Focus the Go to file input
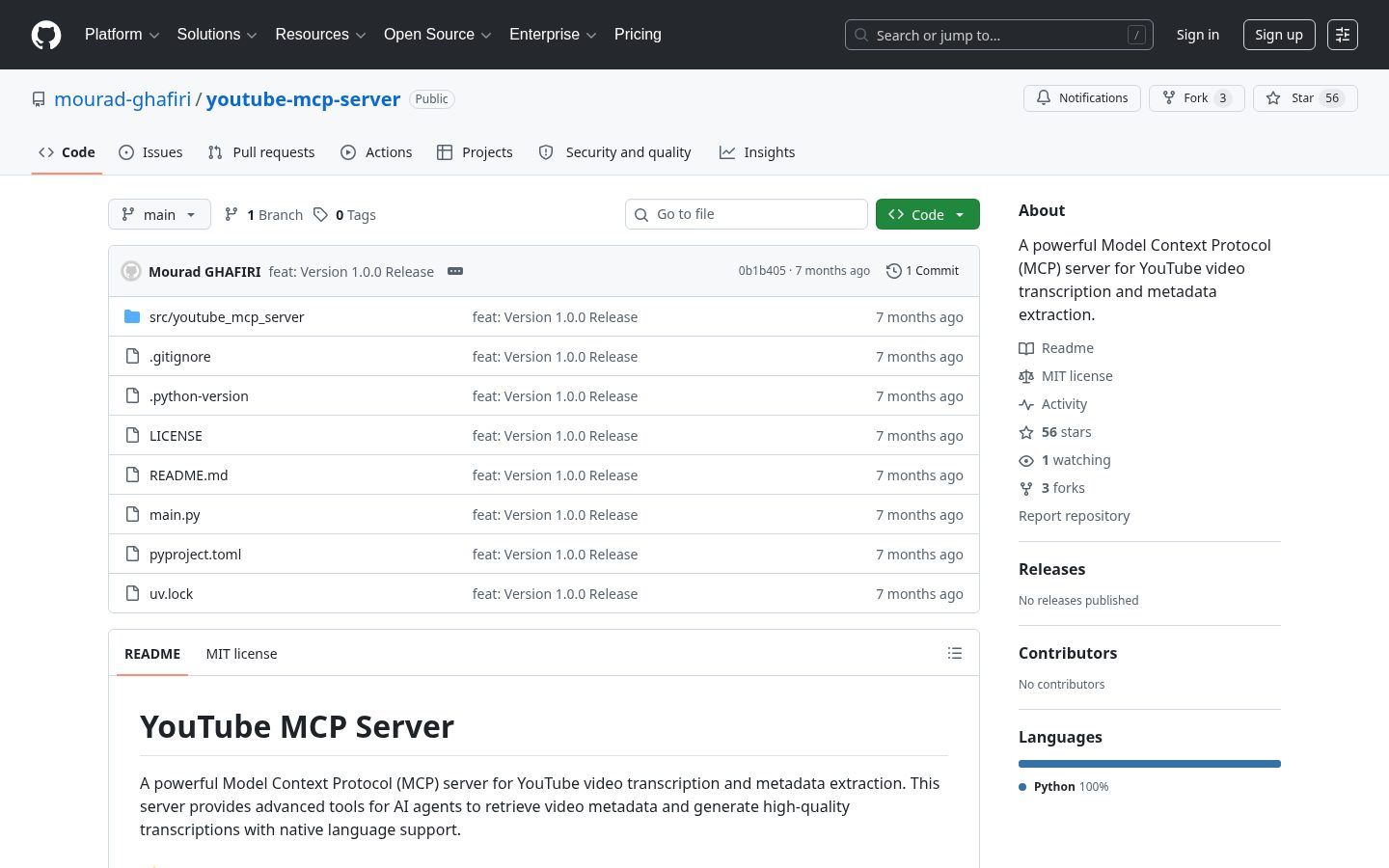The image size is (1389, 868). (747, 214)
